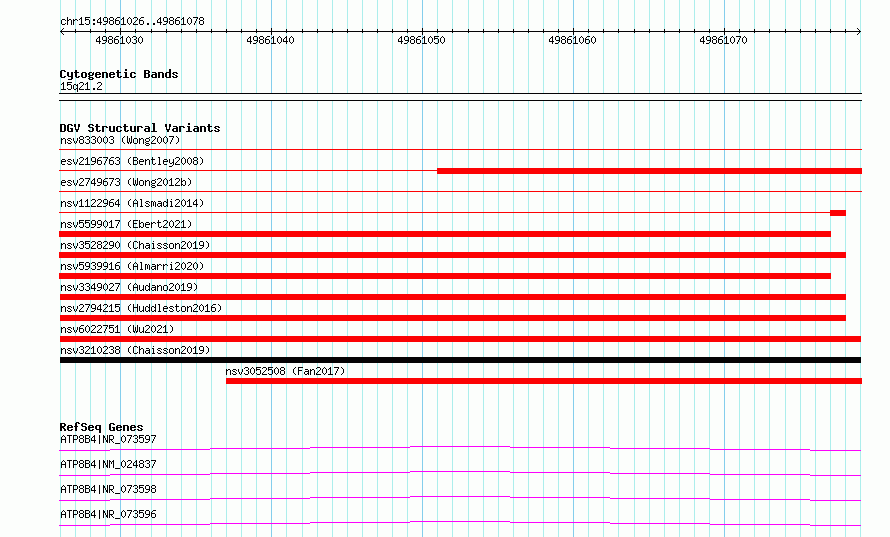
Task: Click the magenta line of ATP8B4|NM_024837
Action: [460, 472]
